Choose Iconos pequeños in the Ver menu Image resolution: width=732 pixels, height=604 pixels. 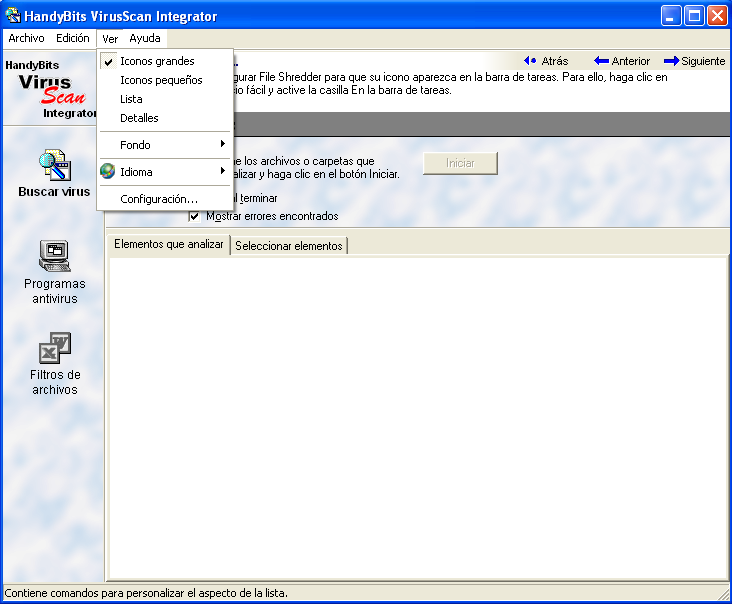pos(165,80)
